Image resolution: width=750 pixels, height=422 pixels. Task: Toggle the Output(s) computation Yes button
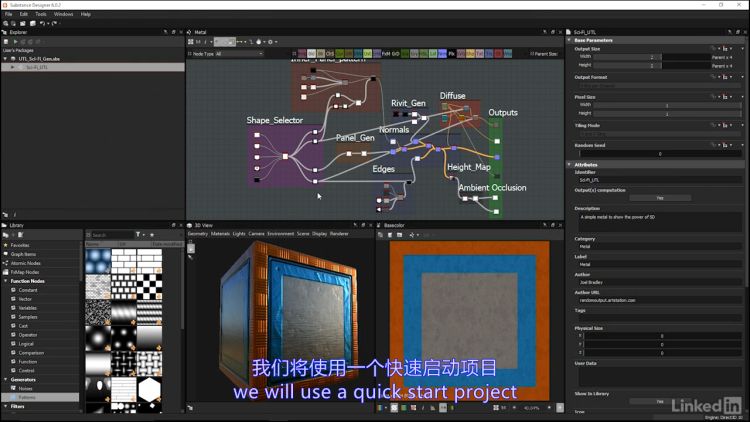tap(660, 198)
